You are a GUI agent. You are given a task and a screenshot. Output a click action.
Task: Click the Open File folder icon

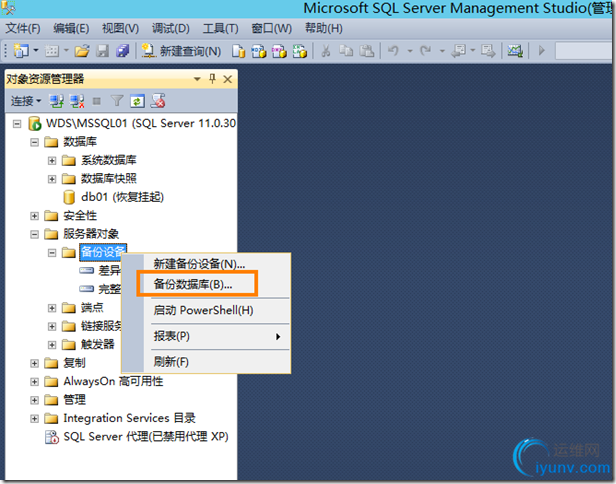[x=82, y=51]
